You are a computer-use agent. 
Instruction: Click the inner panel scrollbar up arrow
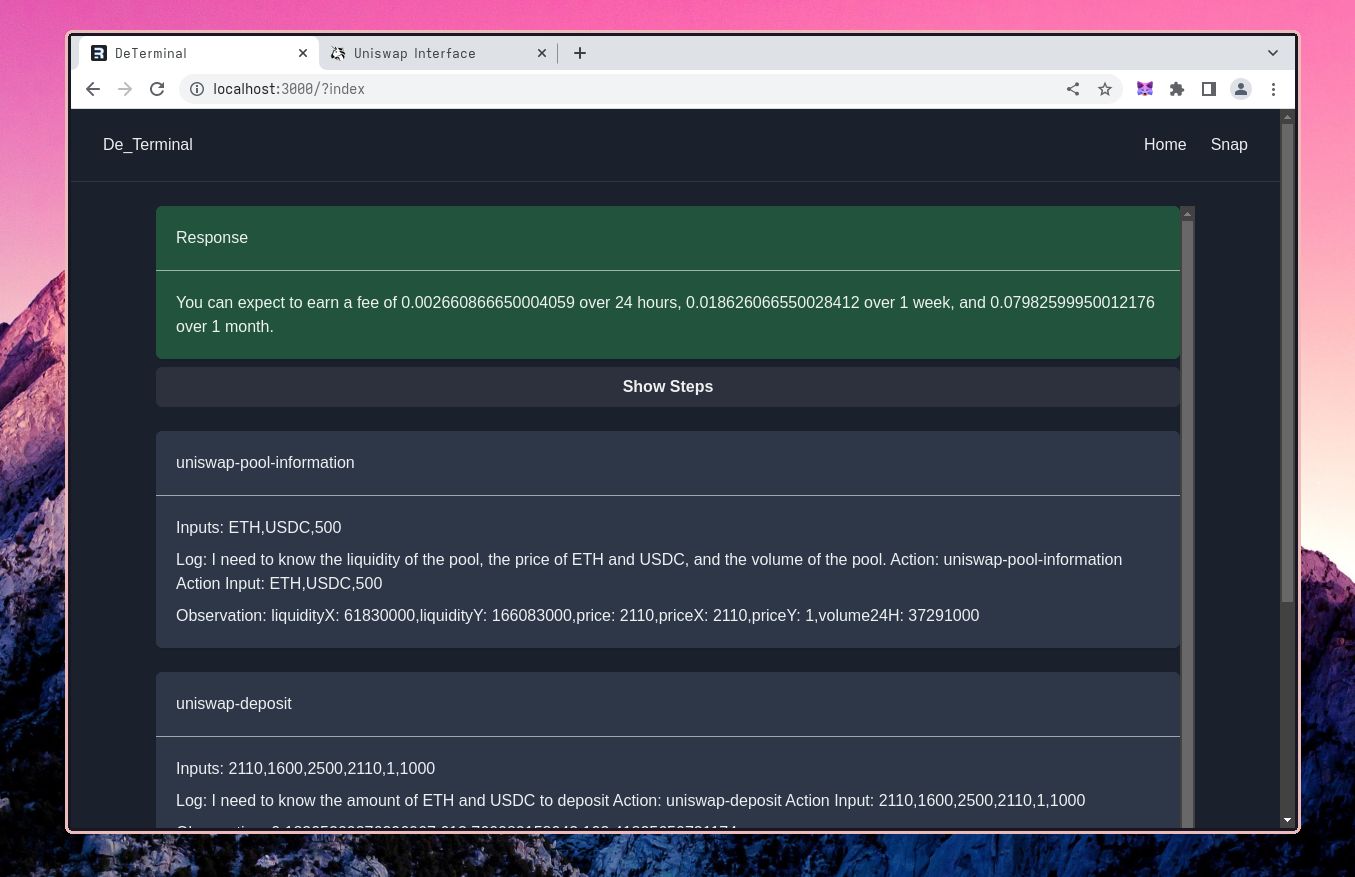point(1188,214)
